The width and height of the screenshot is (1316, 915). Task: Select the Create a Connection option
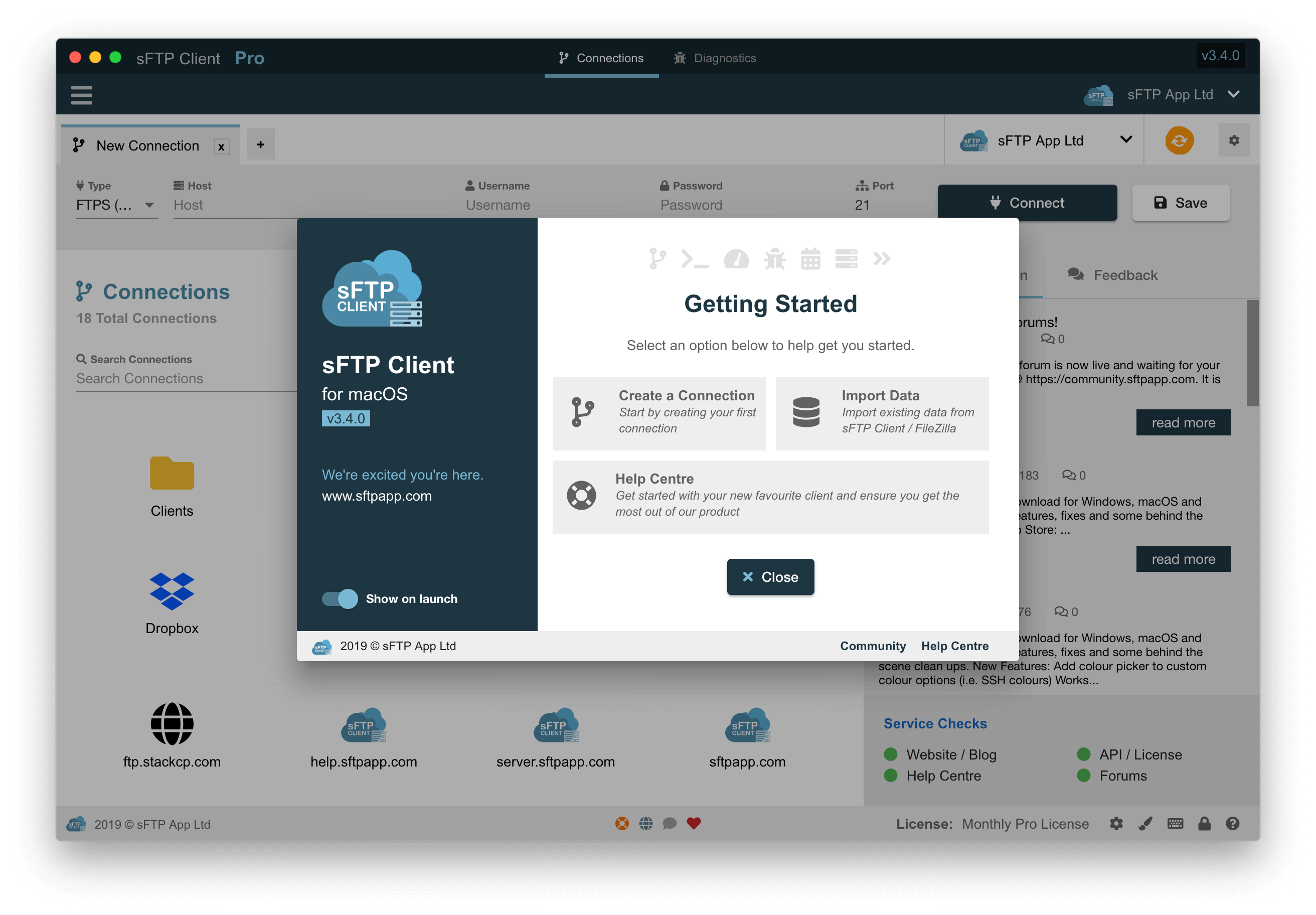click(659, 413)
